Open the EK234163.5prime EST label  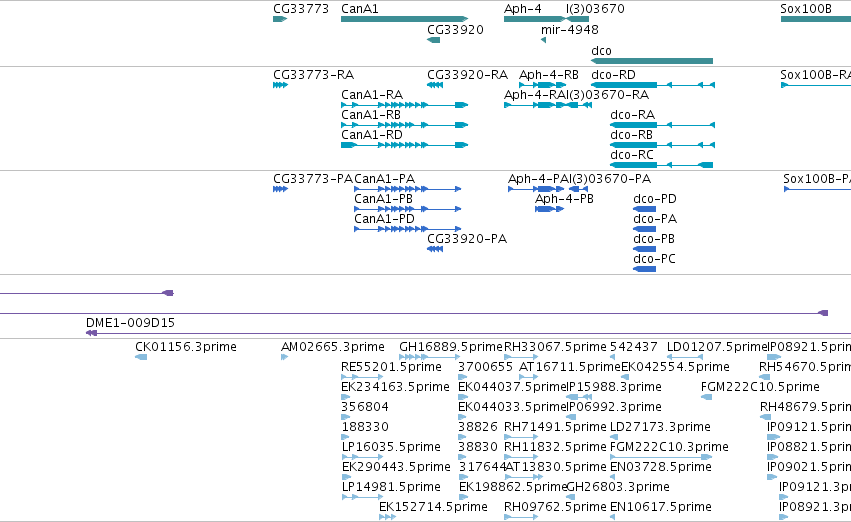pyautogui.click(x=395, y=386)
